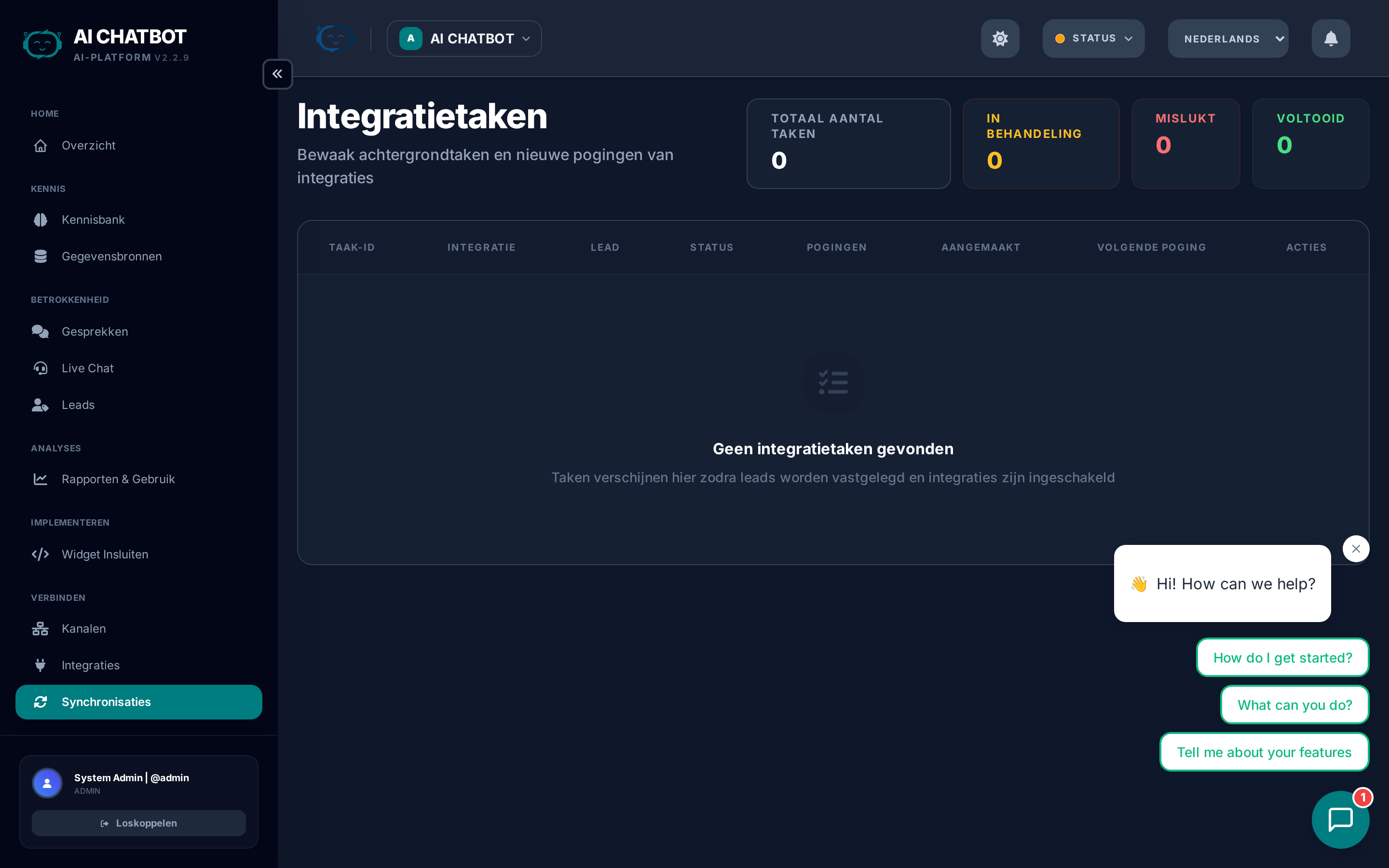Click the Widget Insluiten code icon
The width and height of the screenshot is (1389, 868).
point(40,555)
